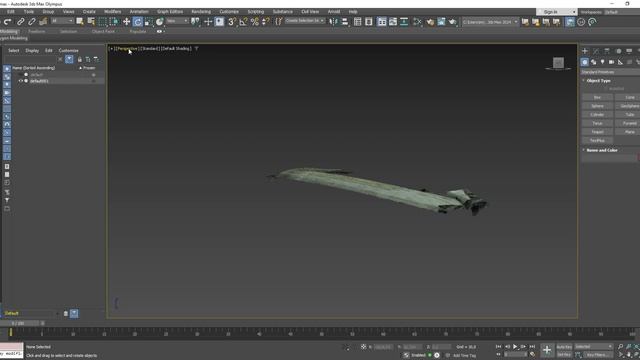Viewport: 640px width, 360px height.
Task: Click the ViewCube in the viewport
Action: pos(558,63)
